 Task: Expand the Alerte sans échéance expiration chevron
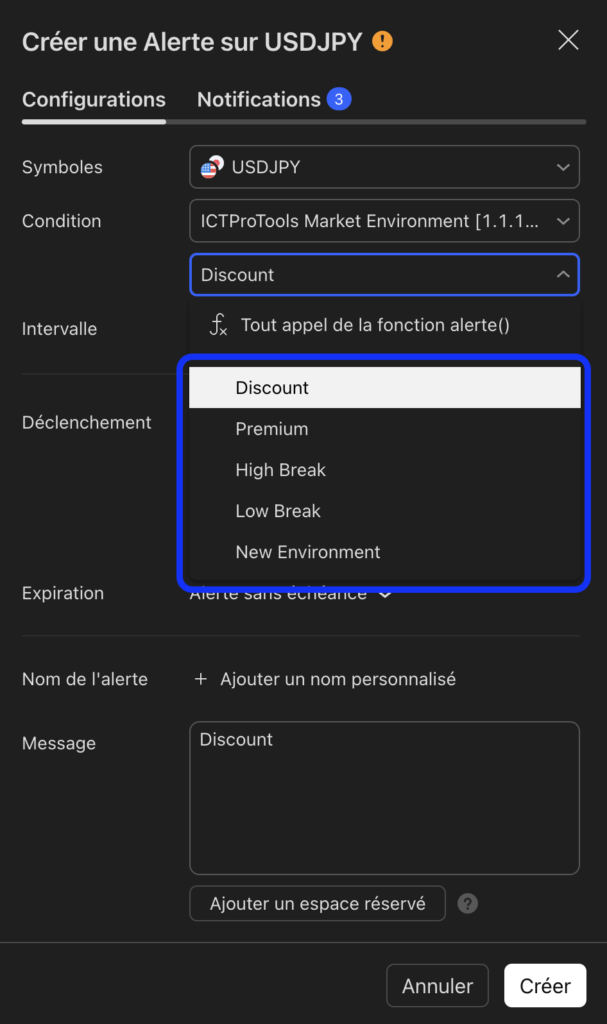point(385,594)
